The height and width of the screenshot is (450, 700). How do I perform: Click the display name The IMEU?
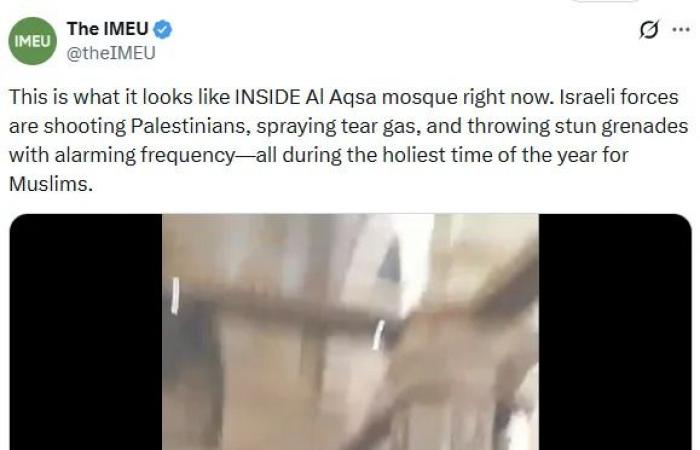[x=108, y=29]
